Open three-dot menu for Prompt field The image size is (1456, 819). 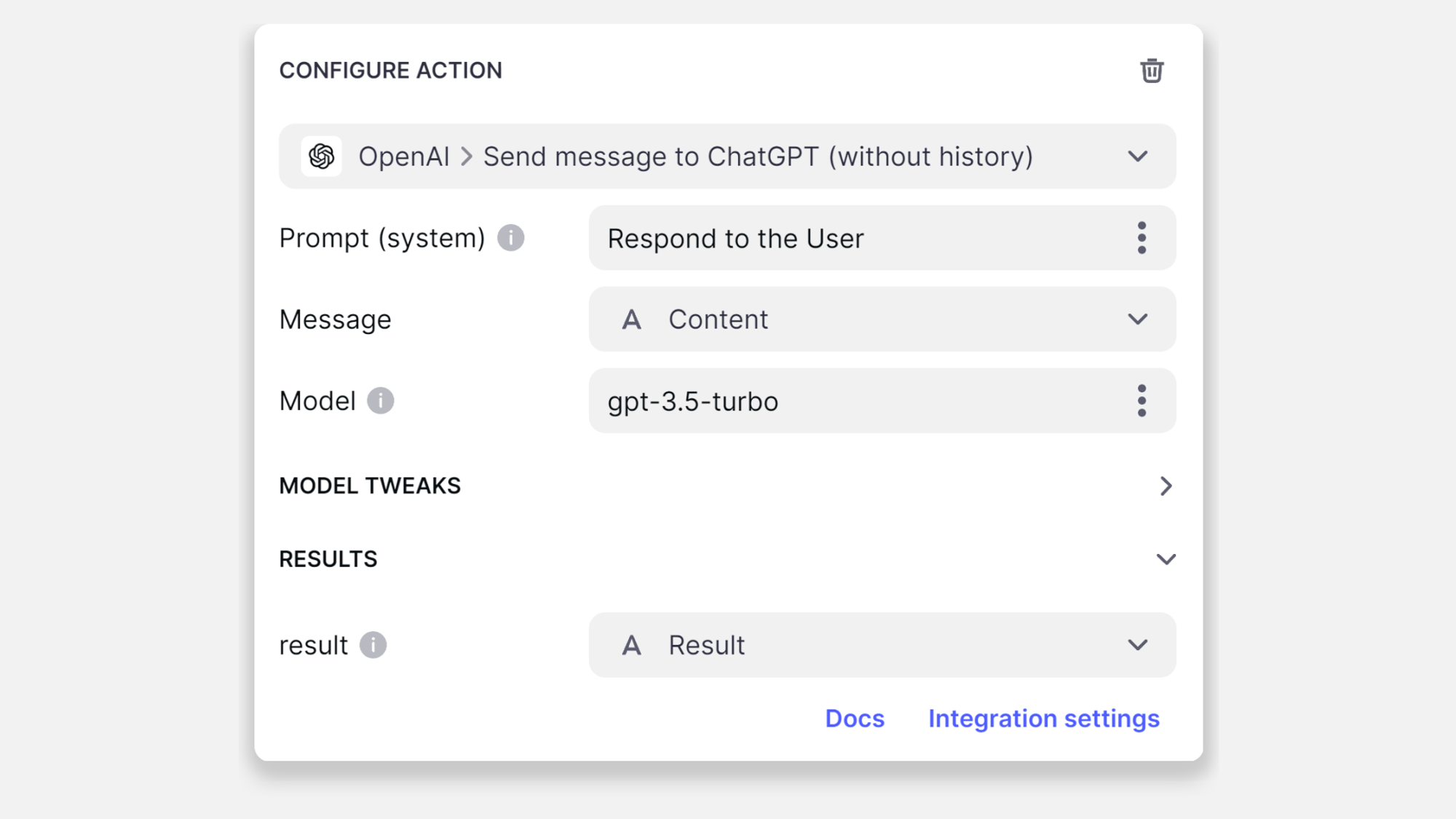coord(1142,238)
